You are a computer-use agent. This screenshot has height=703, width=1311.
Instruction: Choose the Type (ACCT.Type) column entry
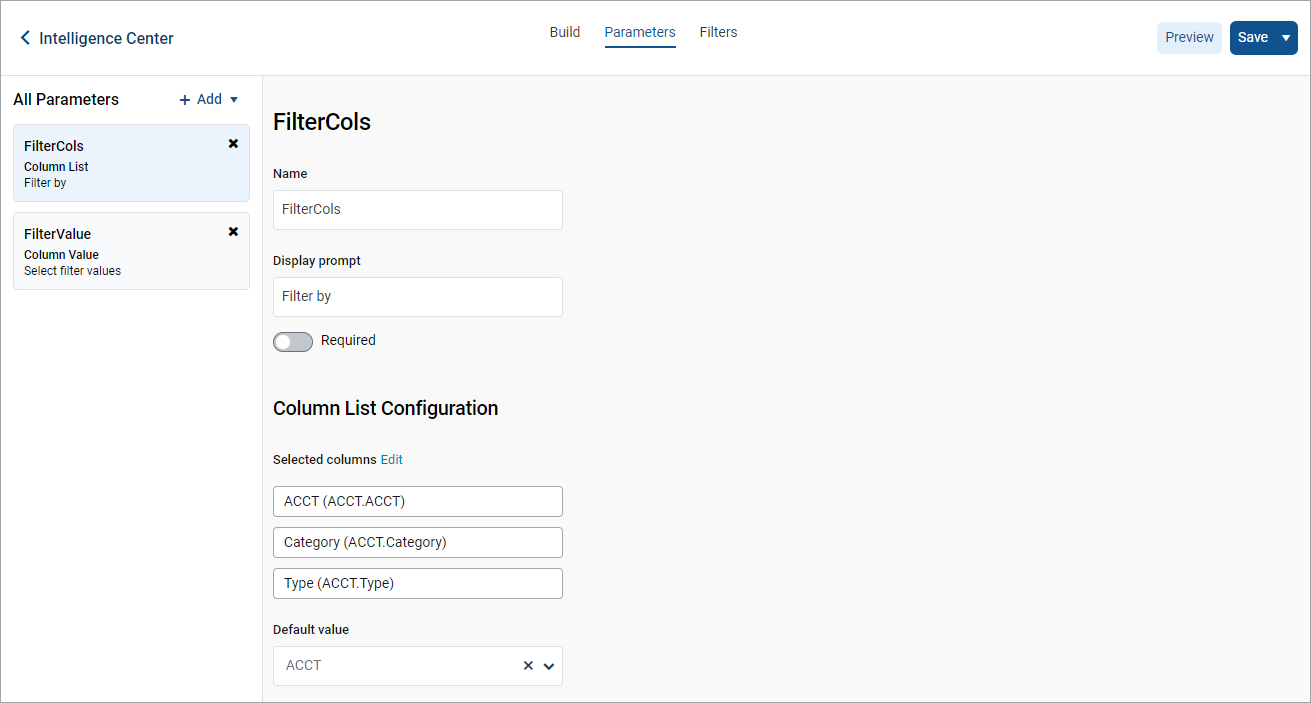[x=418, y=583]
